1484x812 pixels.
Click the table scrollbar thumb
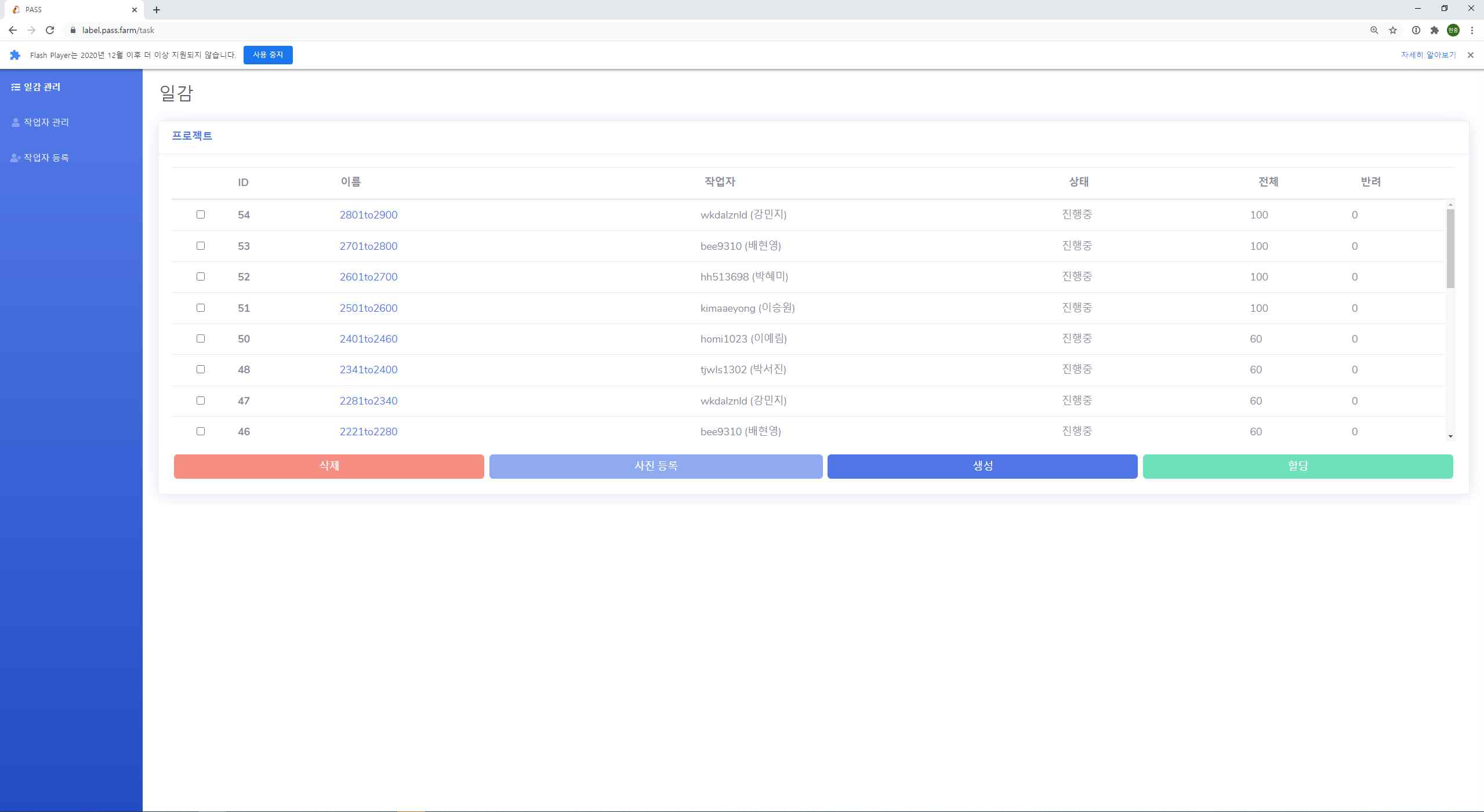1450,248
